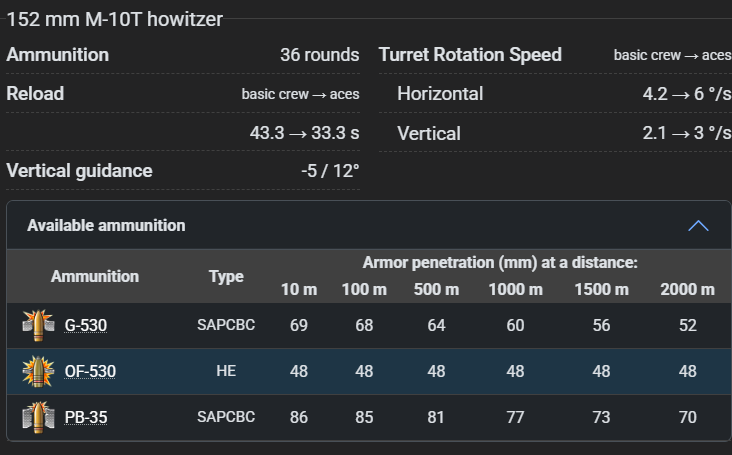This screenshot has width=732, height=455.
Task: Collapse the Available ammunition panel chevron
Action: 698,226
